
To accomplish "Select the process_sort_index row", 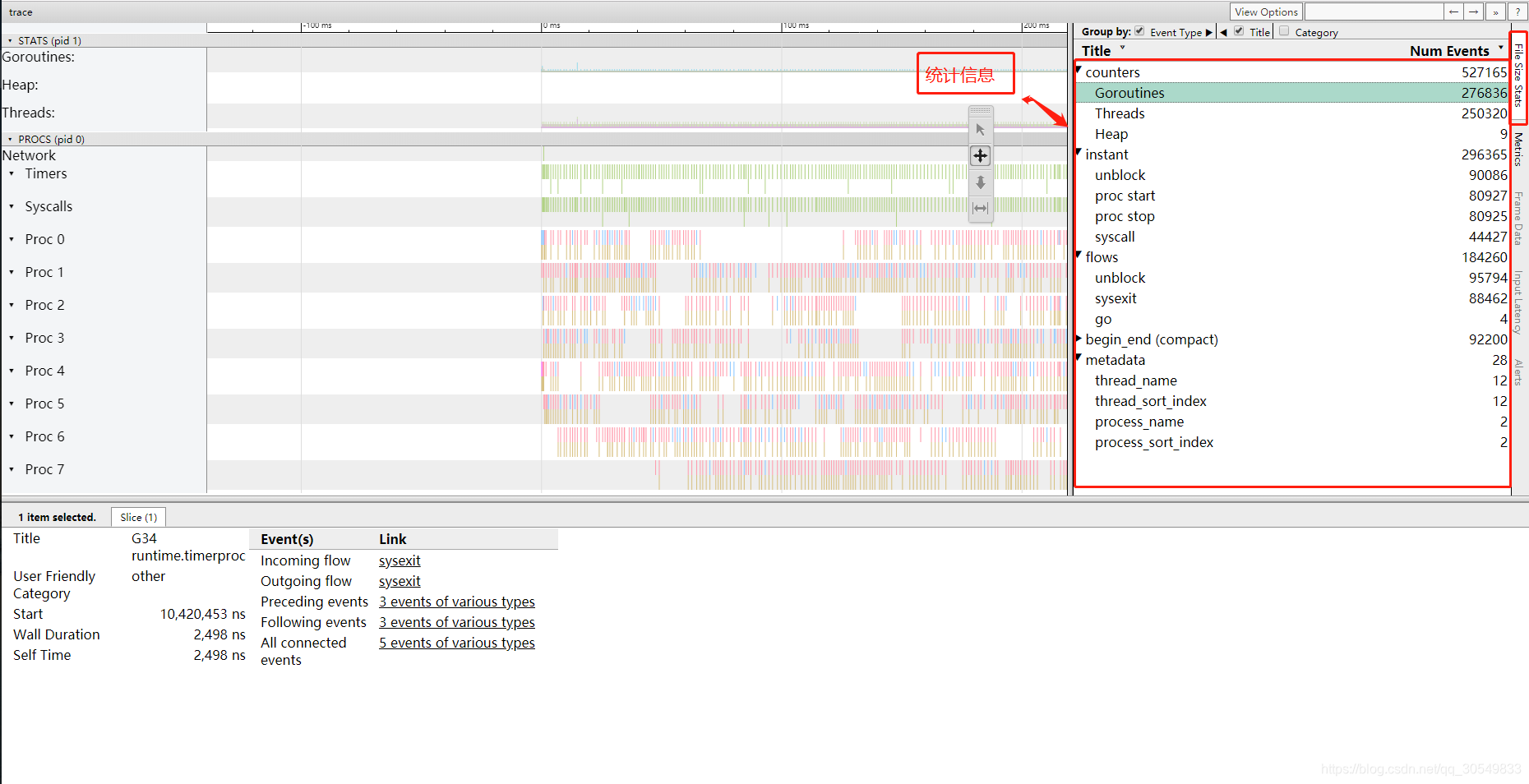I will click(x=1292, y=442).
